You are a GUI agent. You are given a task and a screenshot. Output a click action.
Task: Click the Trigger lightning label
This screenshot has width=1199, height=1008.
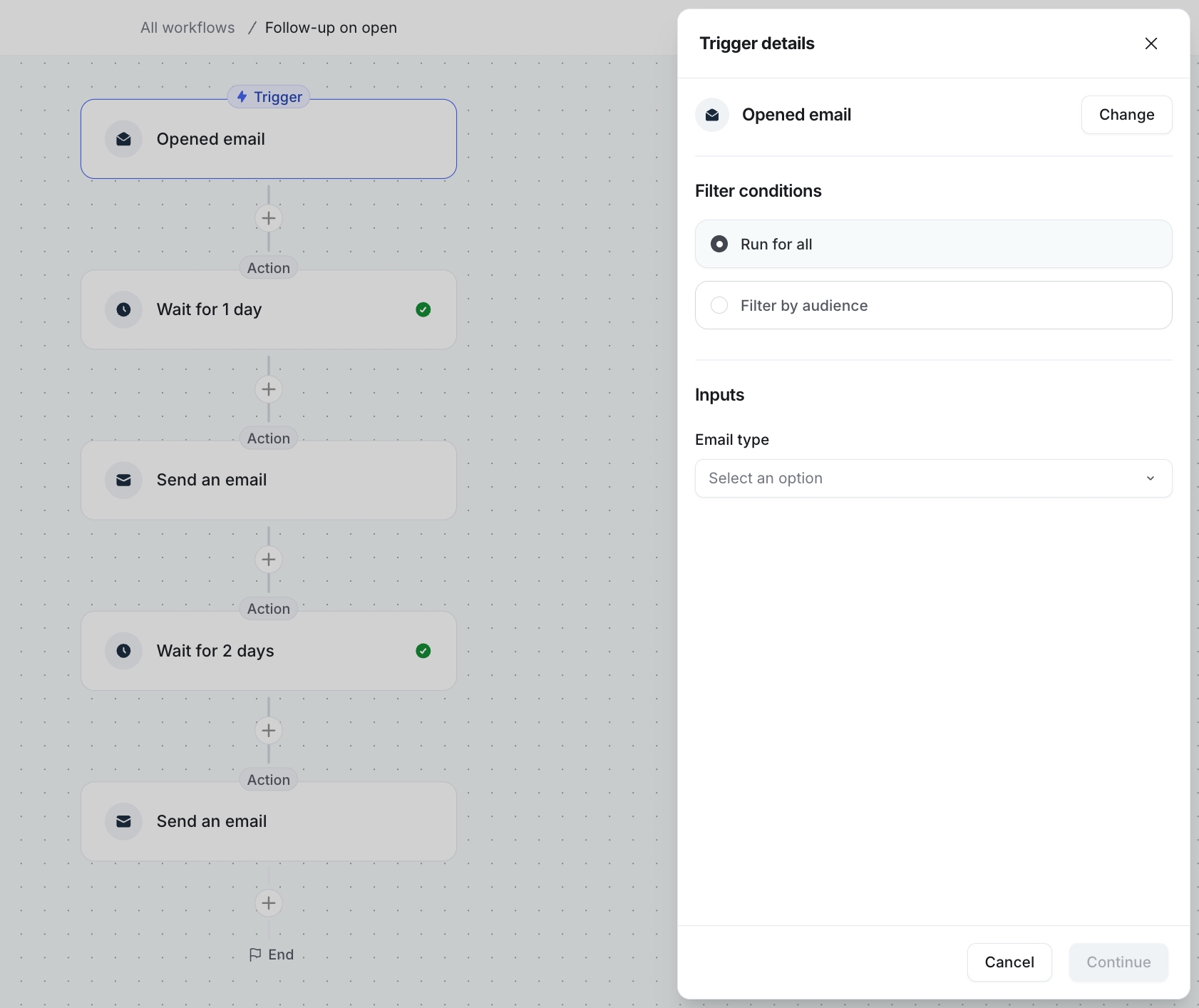coord(269,97)
